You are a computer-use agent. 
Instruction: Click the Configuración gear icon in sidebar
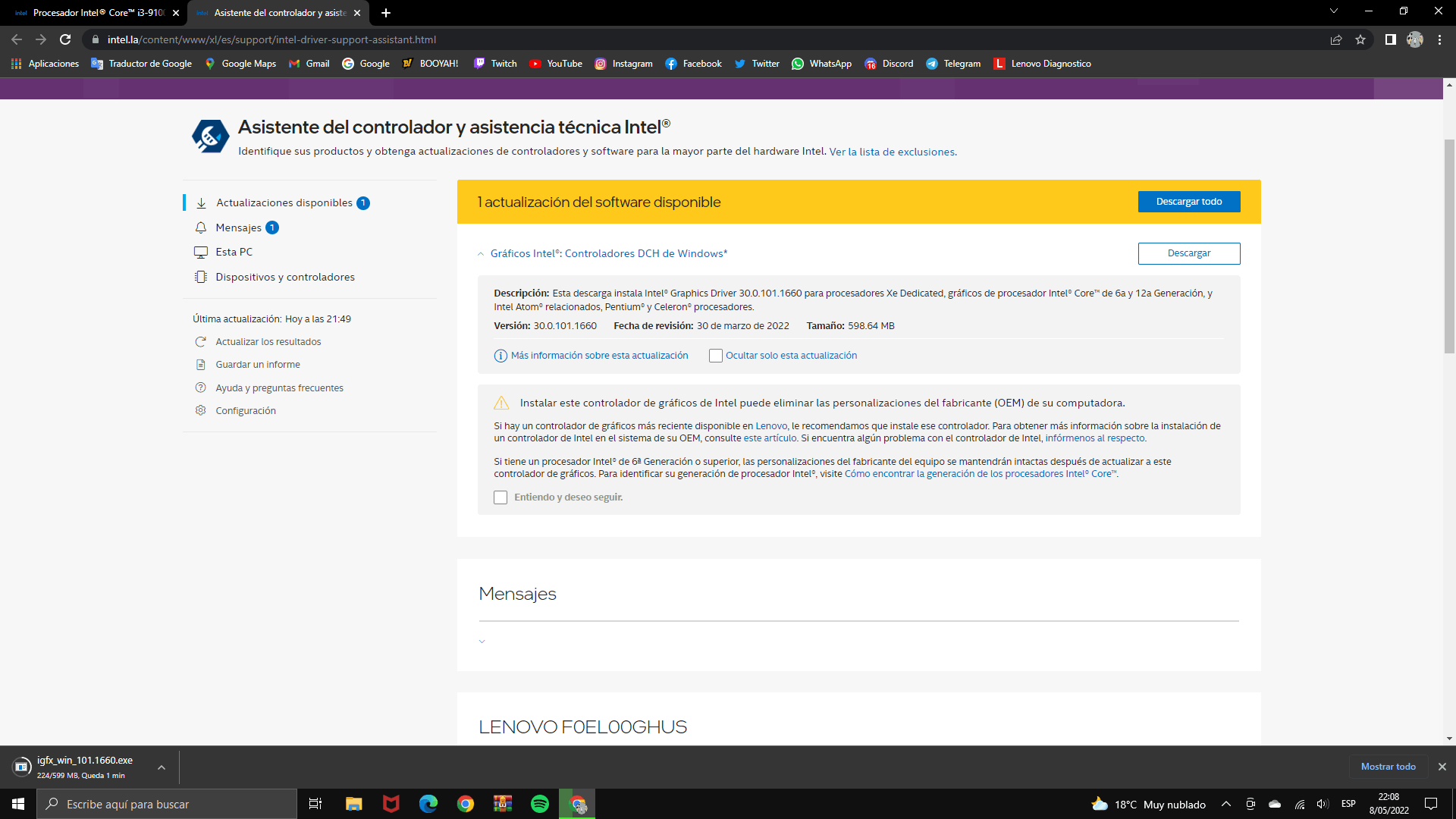(x=201, y=410)
